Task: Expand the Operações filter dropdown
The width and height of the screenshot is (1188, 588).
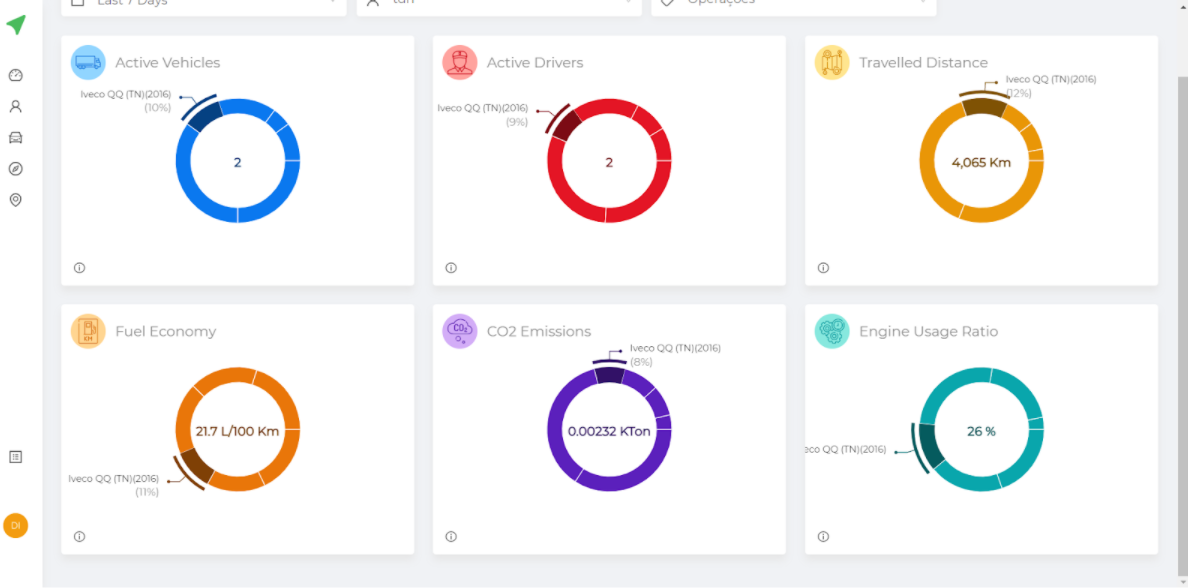Action: [x=793, y=4]
